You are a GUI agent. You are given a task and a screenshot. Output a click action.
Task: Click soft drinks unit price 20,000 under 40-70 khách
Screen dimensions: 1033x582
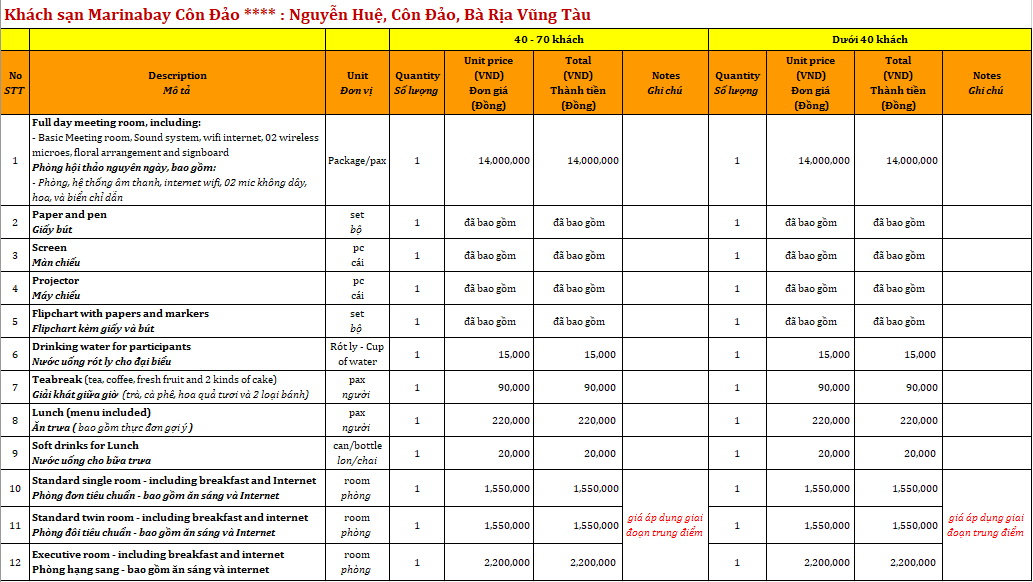[489, 453]
